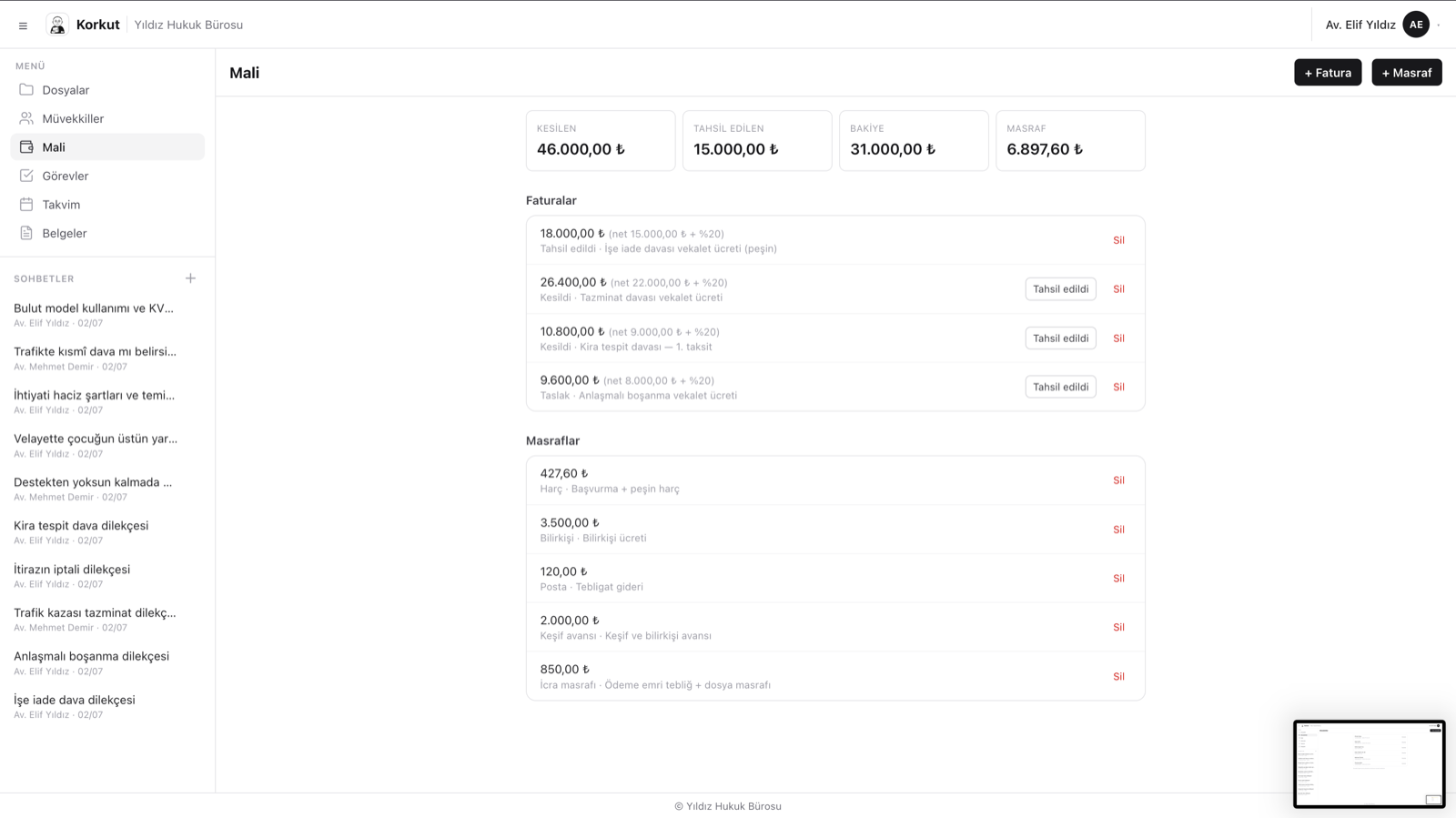Screen dimensions: 1456x818
Task: Open the İşe iade dava dilekçesi chat
Action: [107, 706]
